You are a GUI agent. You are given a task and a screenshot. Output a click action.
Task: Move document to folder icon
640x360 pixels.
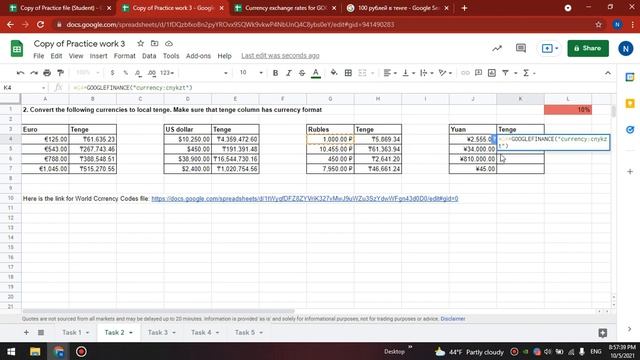[154, 43]
